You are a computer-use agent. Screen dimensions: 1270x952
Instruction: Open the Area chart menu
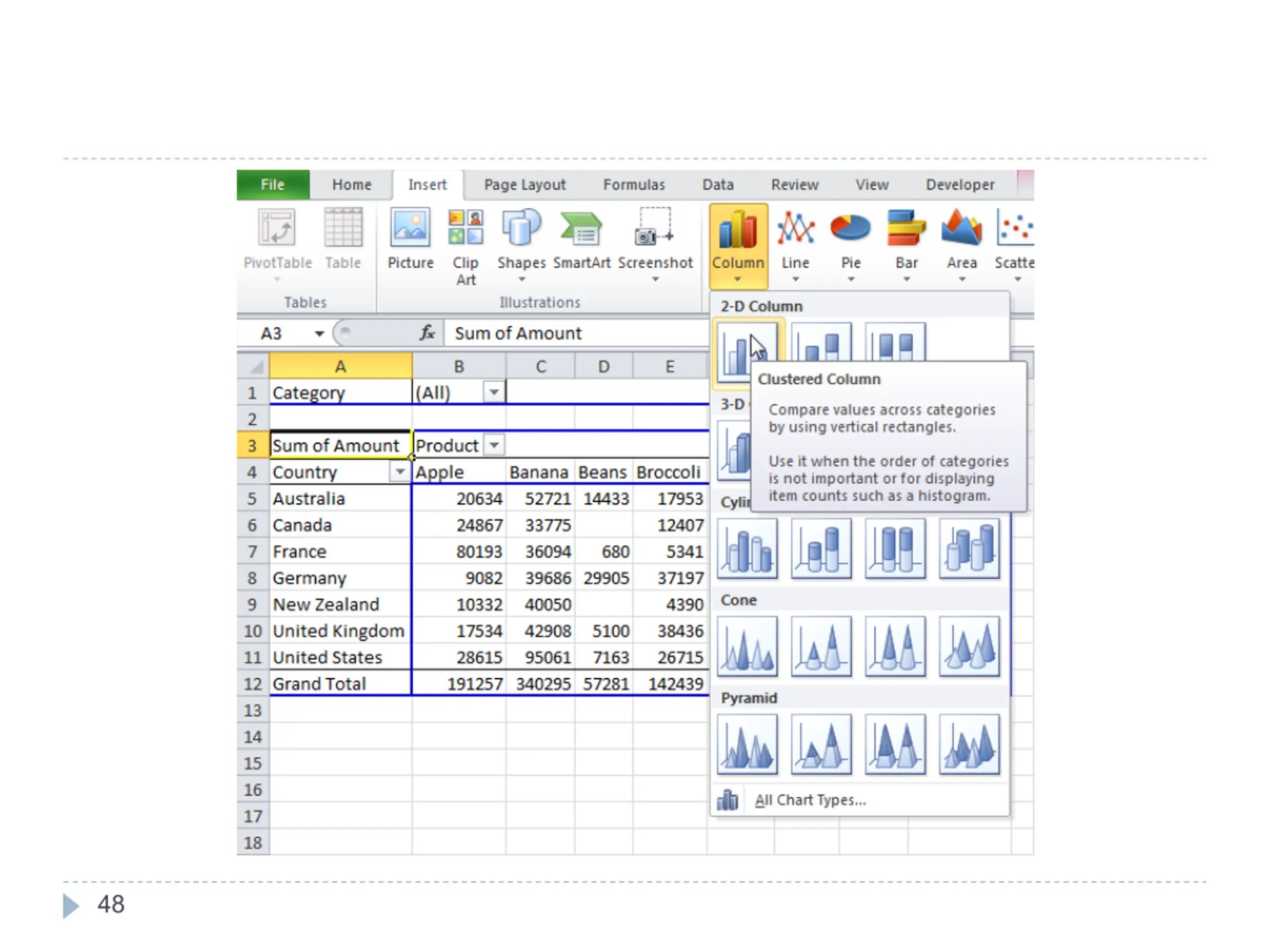point(962,245)
